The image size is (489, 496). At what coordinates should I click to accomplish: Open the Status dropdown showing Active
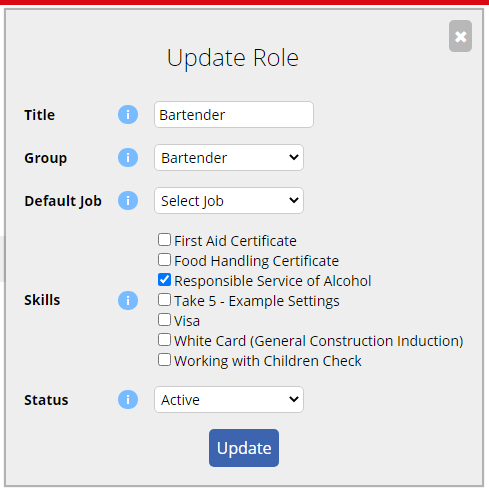229,400
